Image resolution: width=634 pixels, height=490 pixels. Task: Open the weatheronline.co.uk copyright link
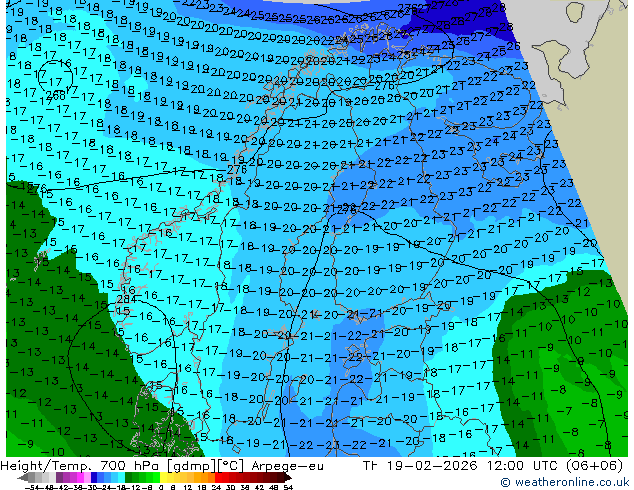pyautogui.click(x=565, y=482)
